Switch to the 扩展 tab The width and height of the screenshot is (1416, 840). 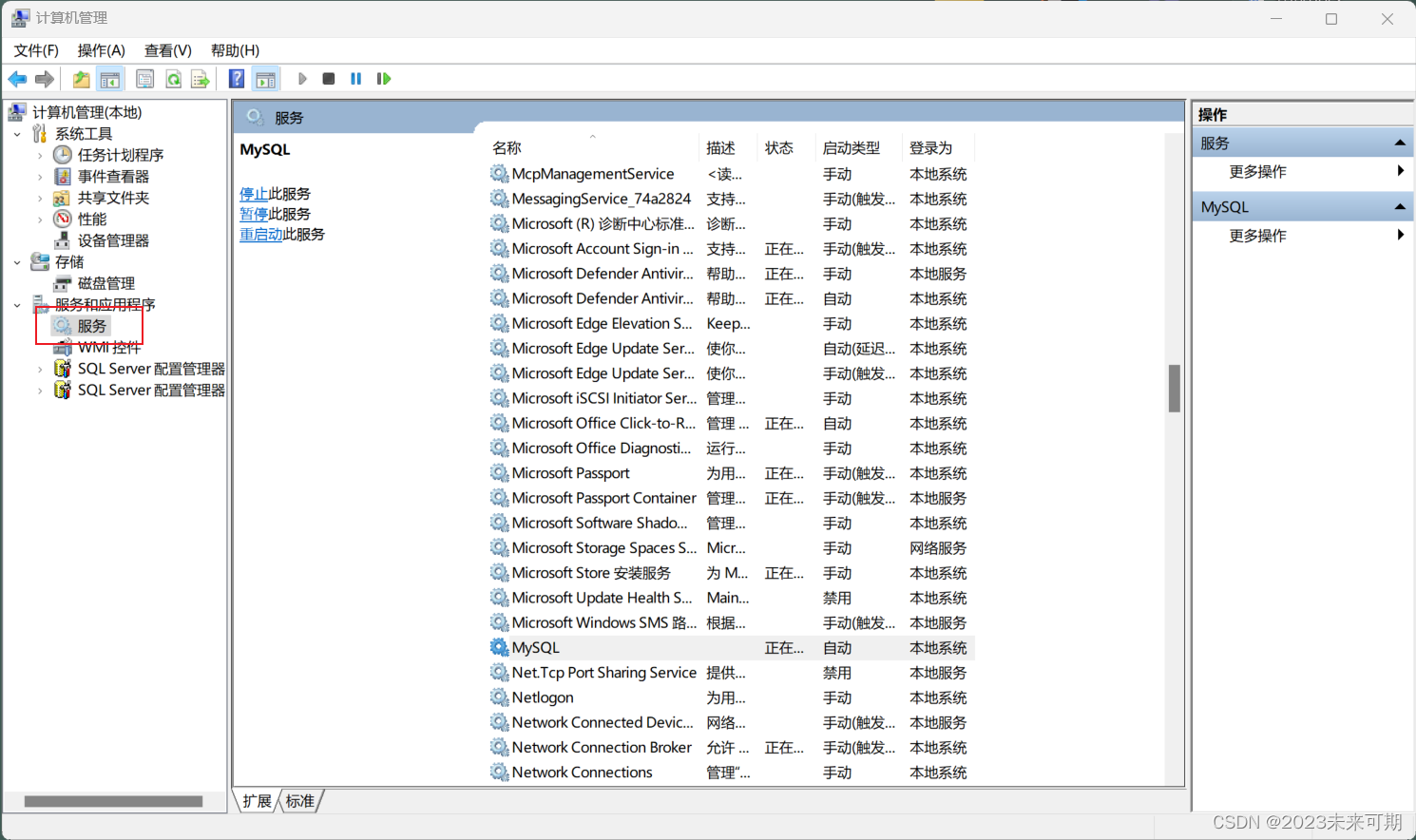(257, 801)
